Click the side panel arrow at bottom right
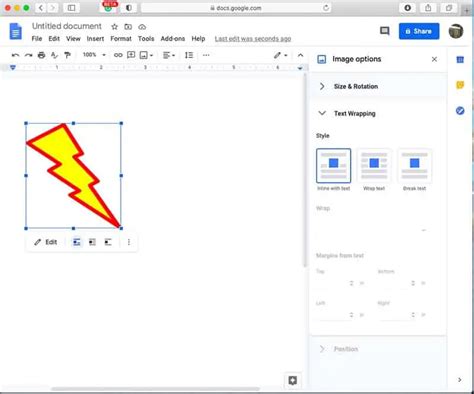The width and height of the screenshot is (474, 394). 460,380
